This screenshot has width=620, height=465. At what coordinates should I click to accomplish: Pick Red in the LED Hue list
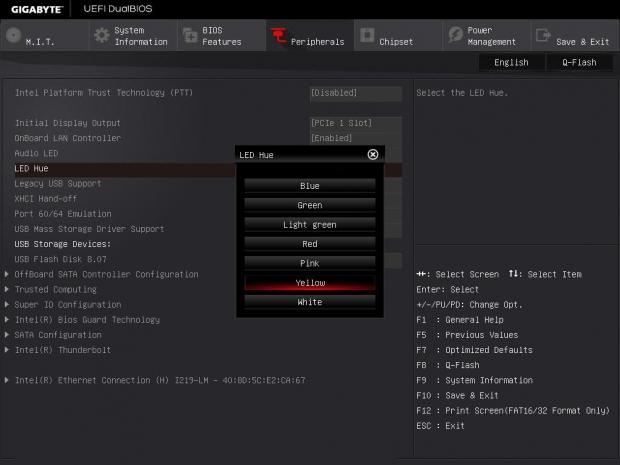pos(310,244)
